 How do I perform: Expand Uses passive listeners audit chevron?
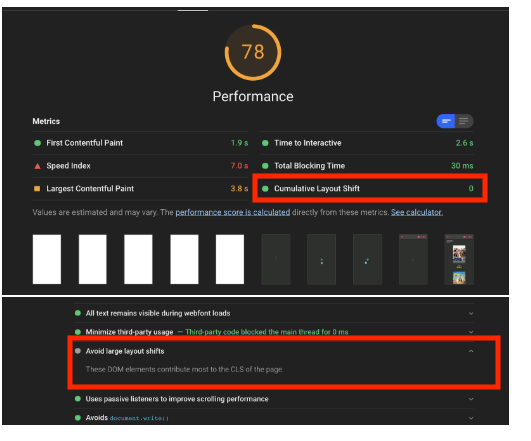tap(471, 399)
